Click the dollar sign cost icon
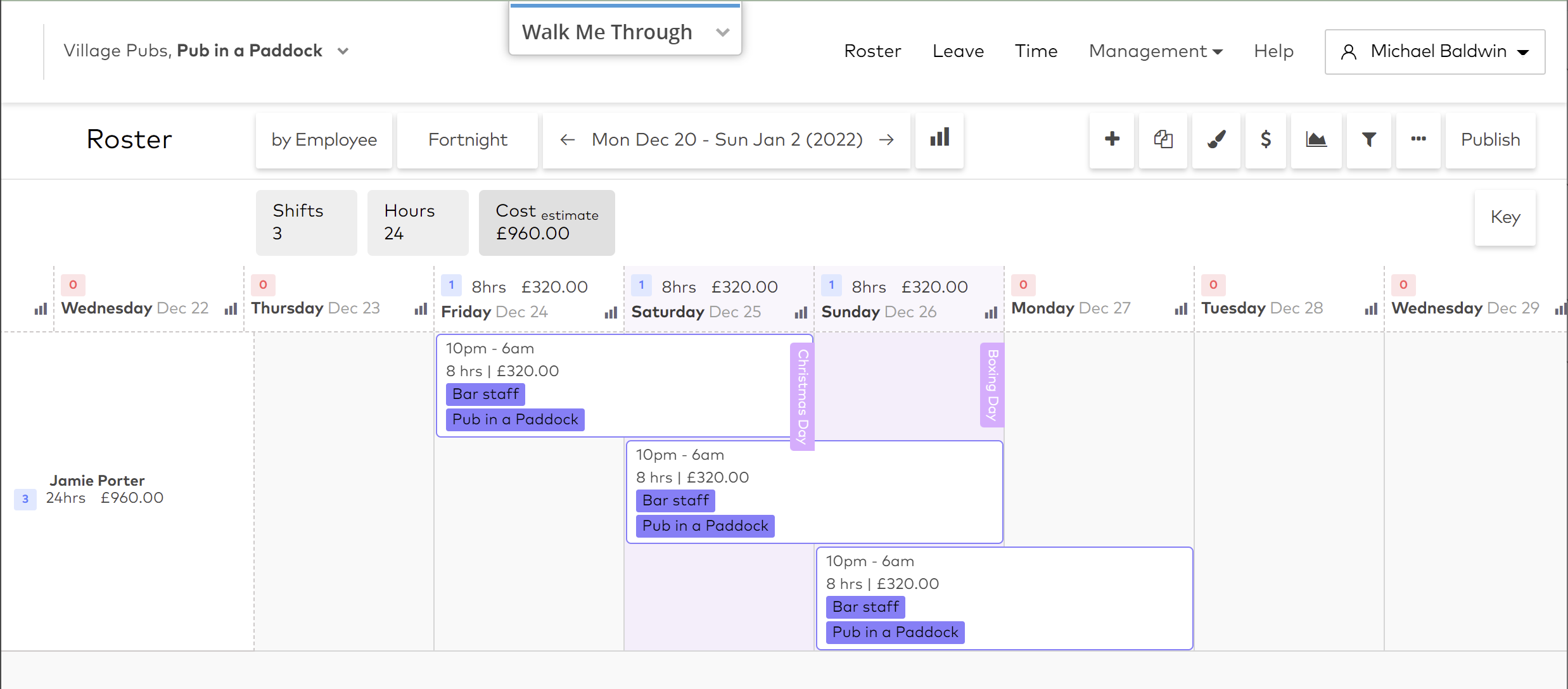 click(1266, 140)
